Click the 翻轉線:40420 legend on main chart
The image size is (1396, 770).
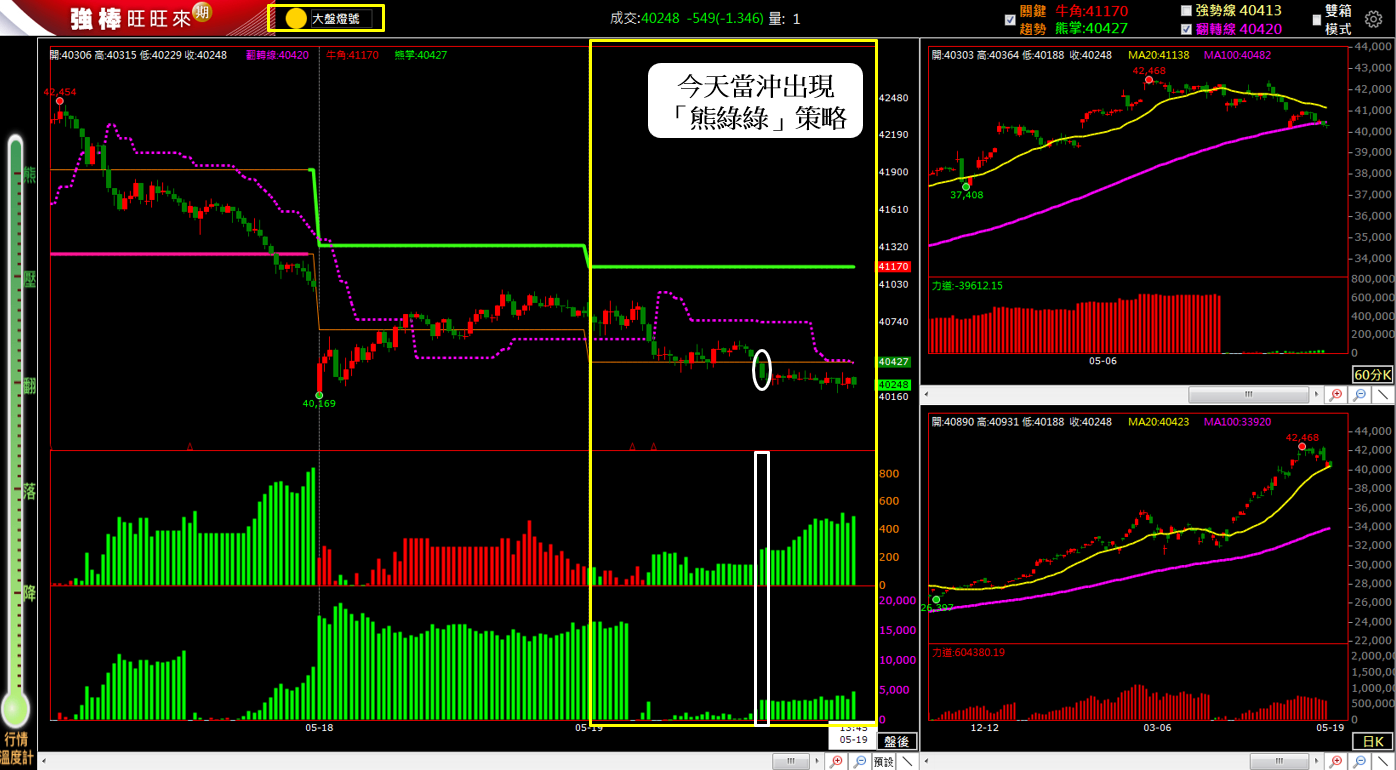click(x=277, y=55)
